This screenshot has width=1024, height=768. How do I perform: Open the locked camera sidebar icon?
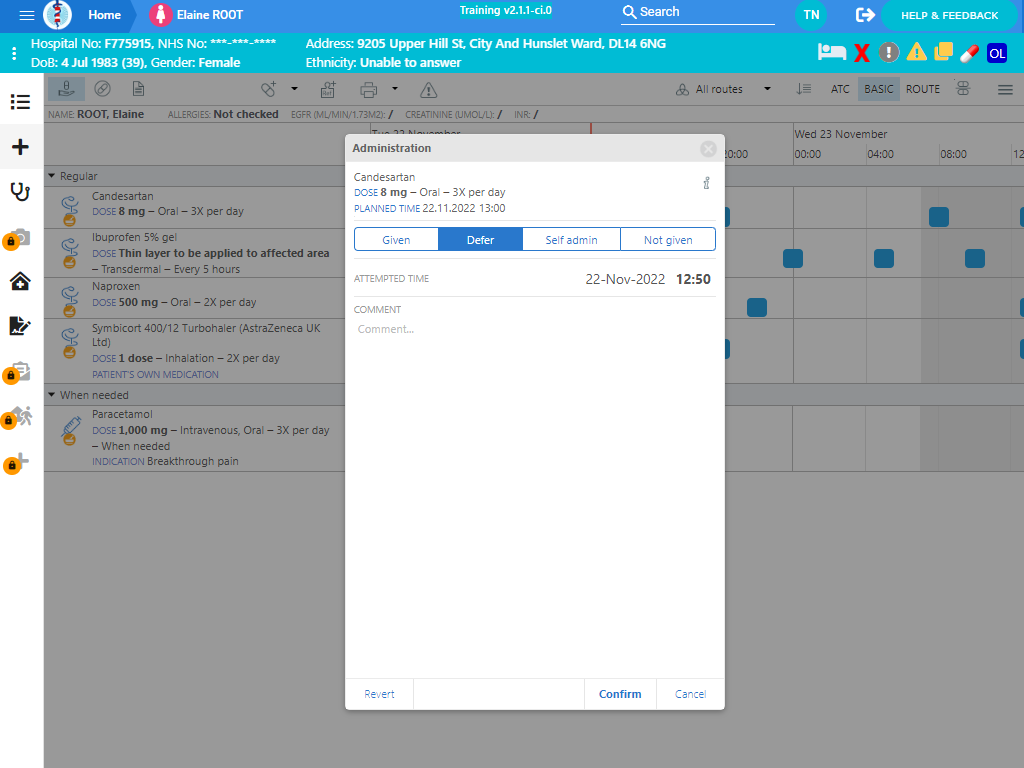pyautogui.click(x=18, y=238)
